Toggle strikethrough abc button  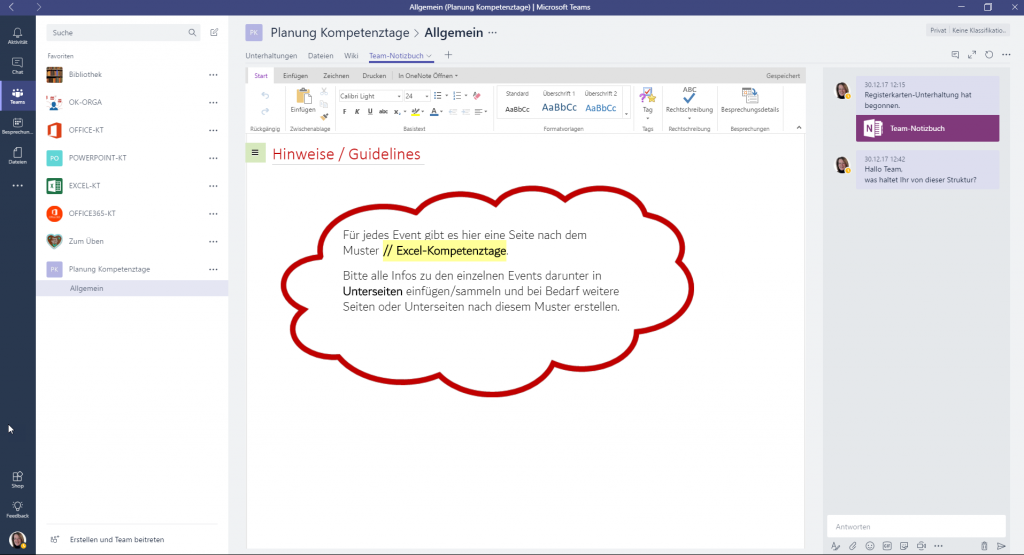pyautogui.click(x=383, y=112)
